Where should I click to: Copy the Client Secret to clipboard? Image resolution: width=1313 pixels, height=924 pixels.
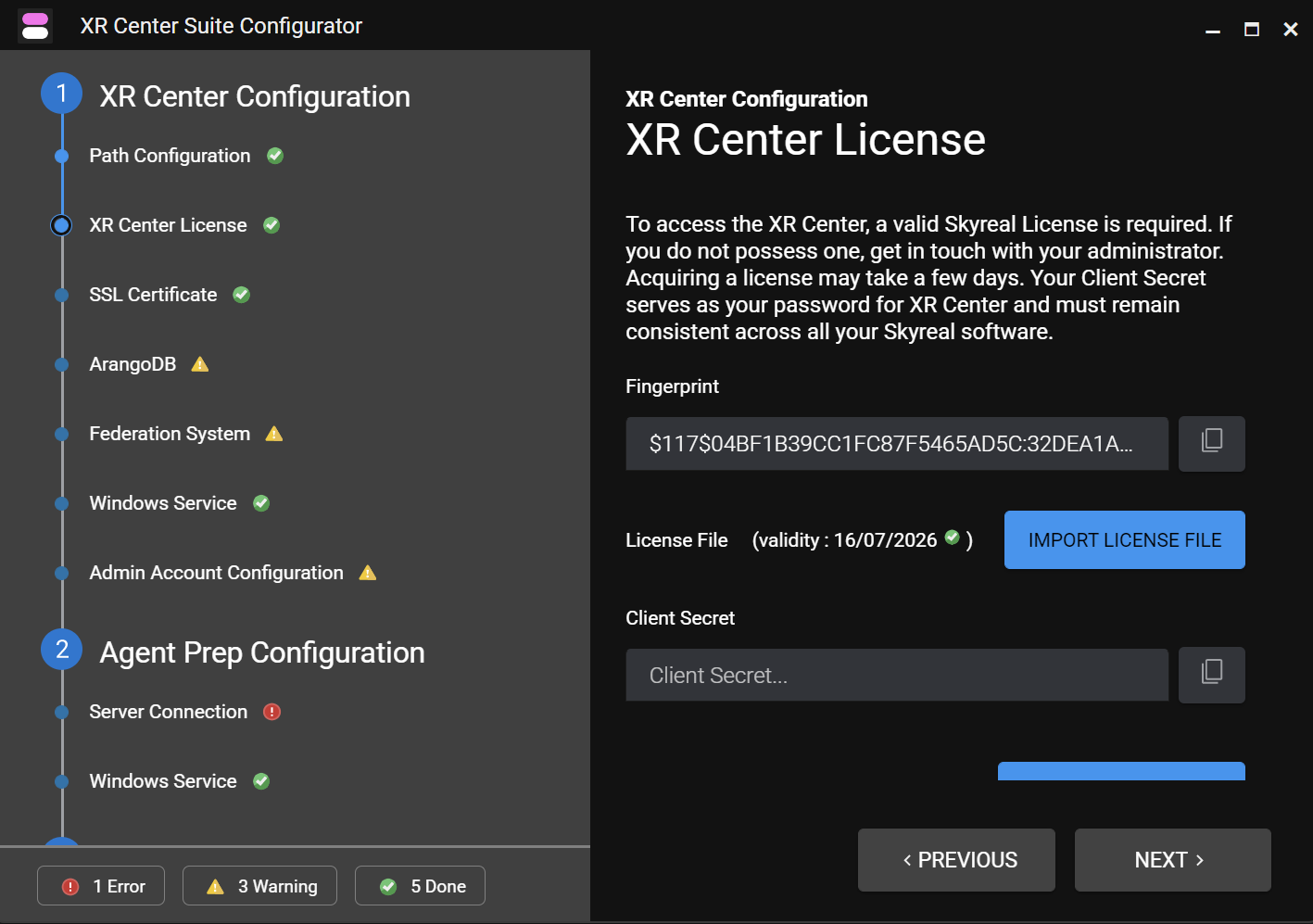pos(1211,675)
